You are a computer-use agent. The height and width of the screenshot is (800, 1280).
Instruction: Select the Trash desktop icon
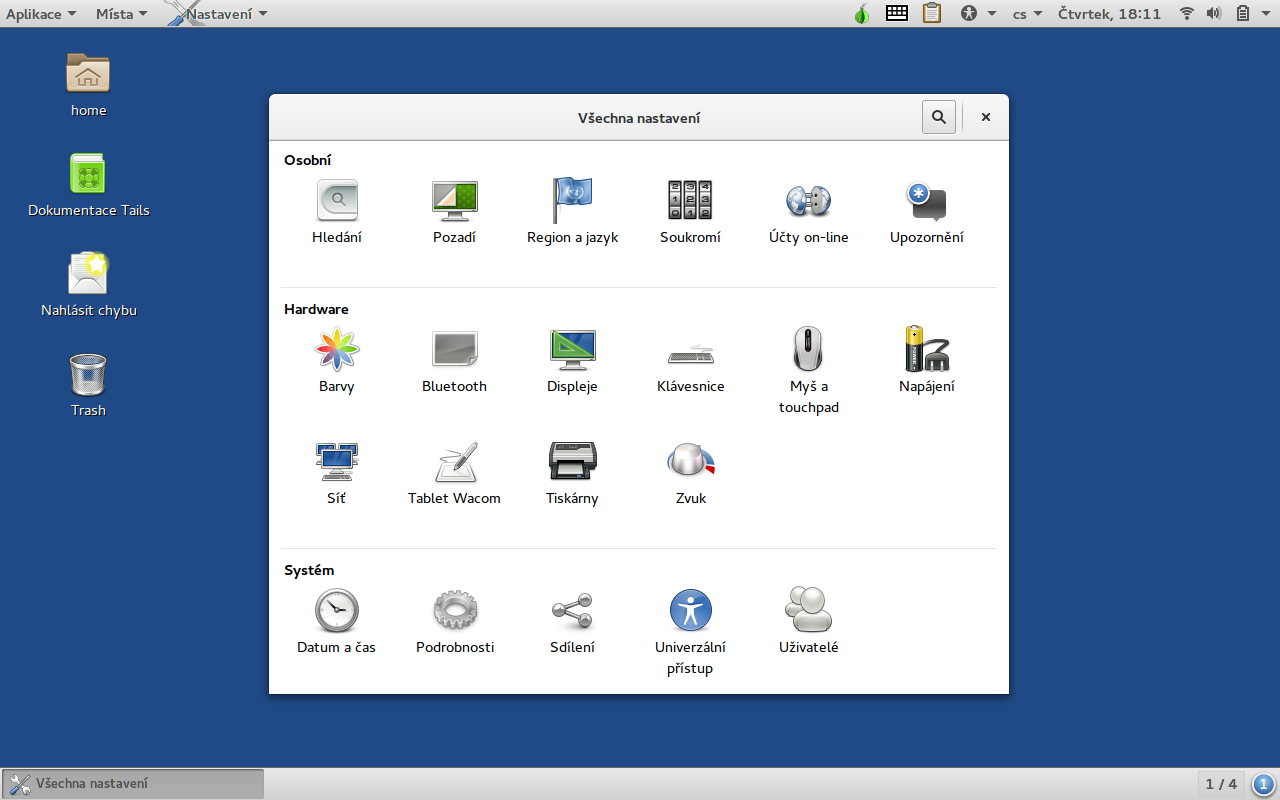point(88,385)
